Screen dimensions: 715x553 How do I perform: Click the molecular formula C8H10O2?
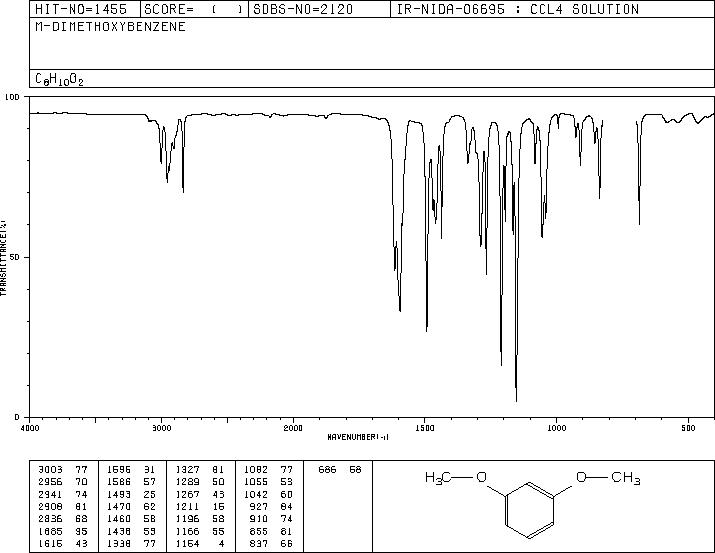(59, 80)
